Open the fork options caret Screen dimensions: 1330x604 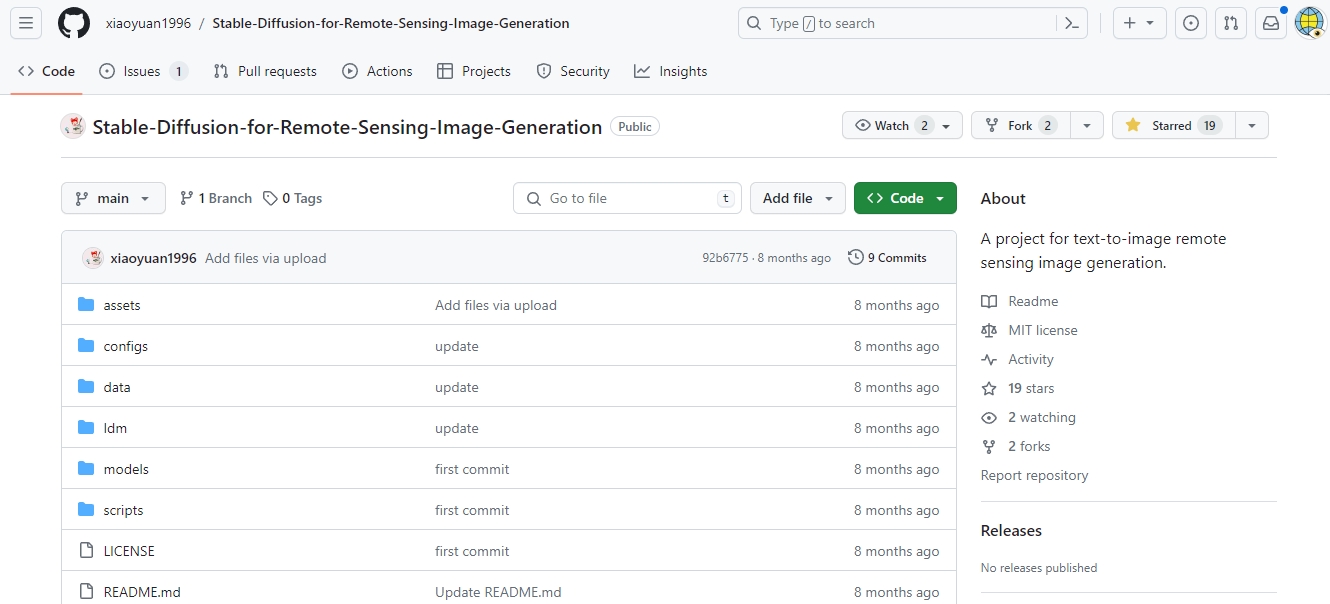point(1087,125)
